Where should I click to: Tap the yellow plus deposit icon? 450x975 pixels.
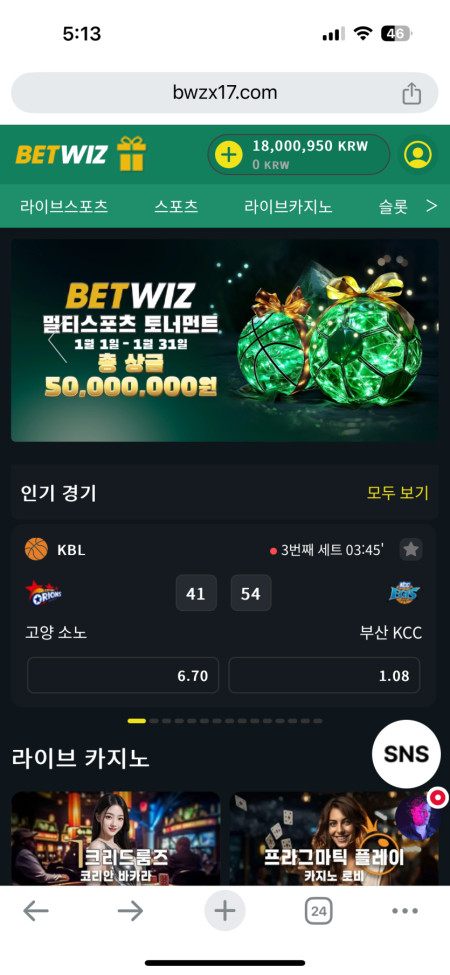(x=229, y=154)
